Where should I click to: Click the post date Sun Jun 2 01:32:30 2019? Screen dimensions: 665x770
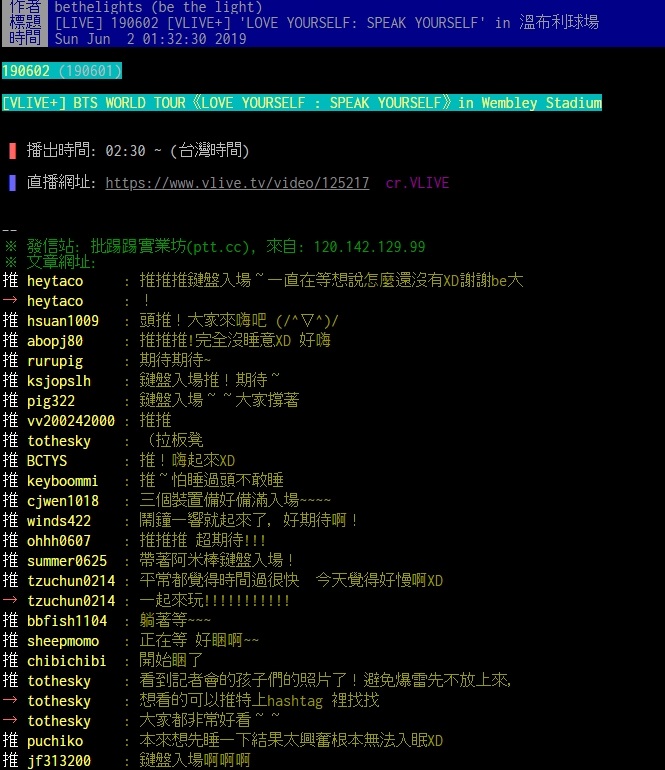coord(150,39)
